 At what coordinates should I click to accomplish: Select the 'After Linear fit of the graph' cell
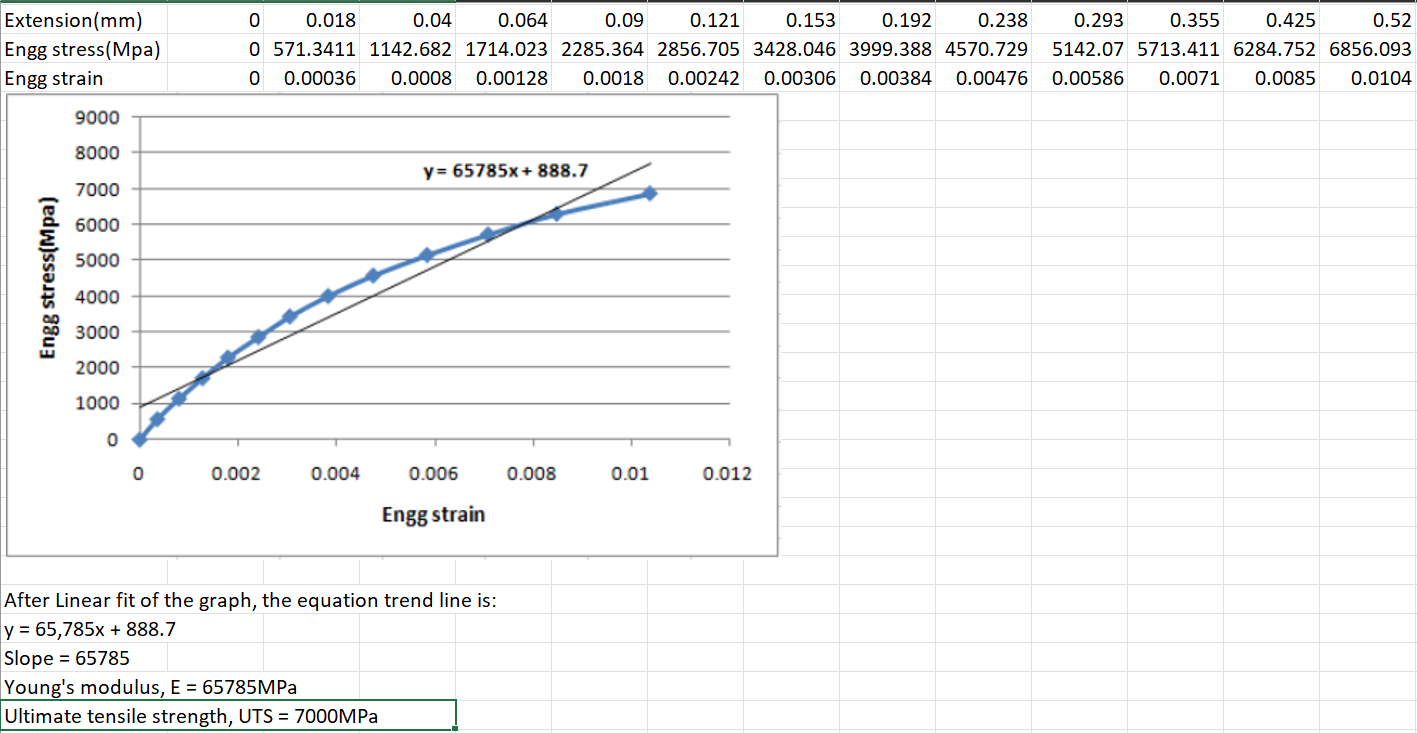250,600
